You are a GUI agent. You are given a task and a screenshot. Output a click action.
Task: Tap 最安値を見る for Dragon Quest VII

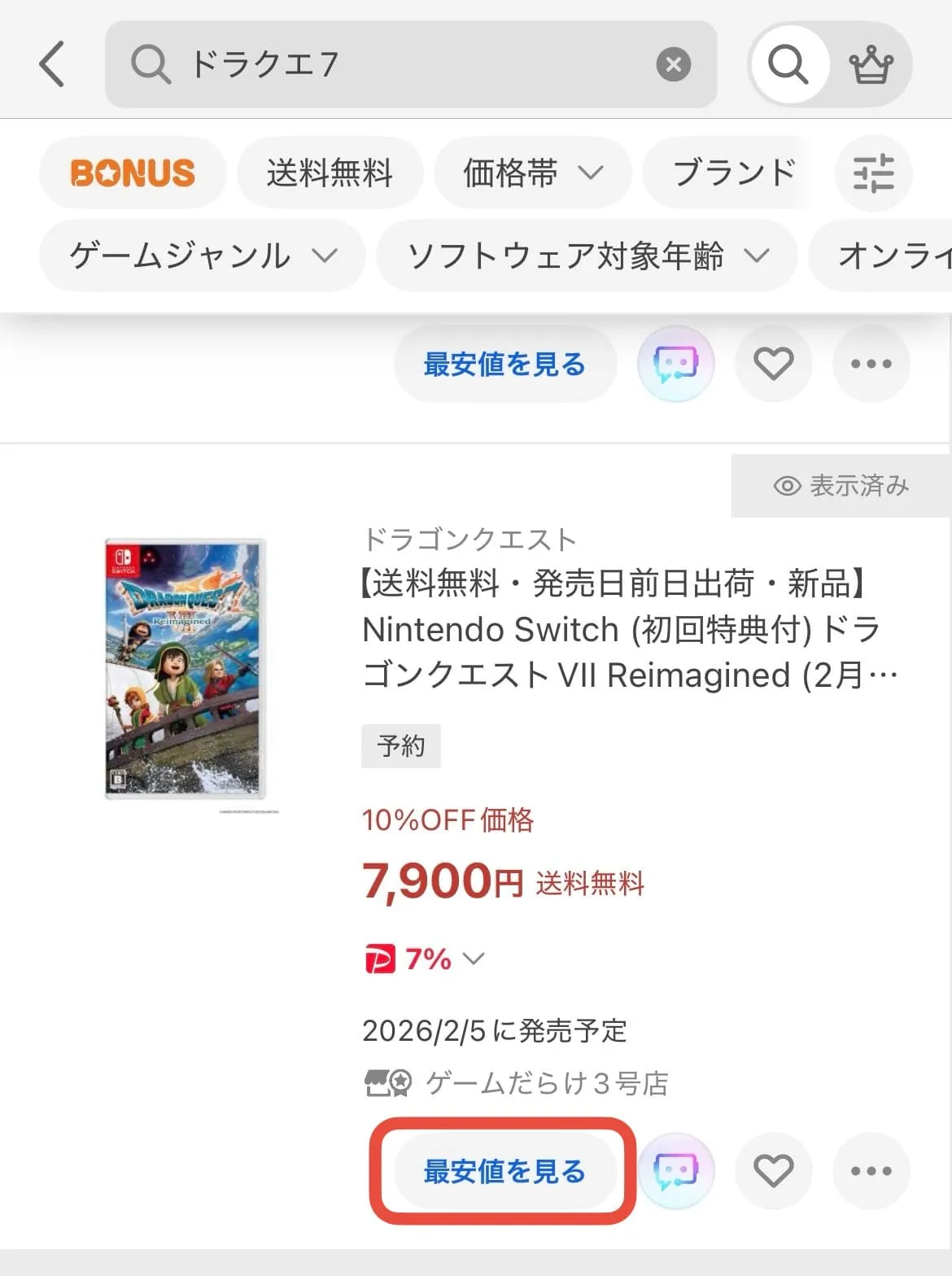point(504,1171)
